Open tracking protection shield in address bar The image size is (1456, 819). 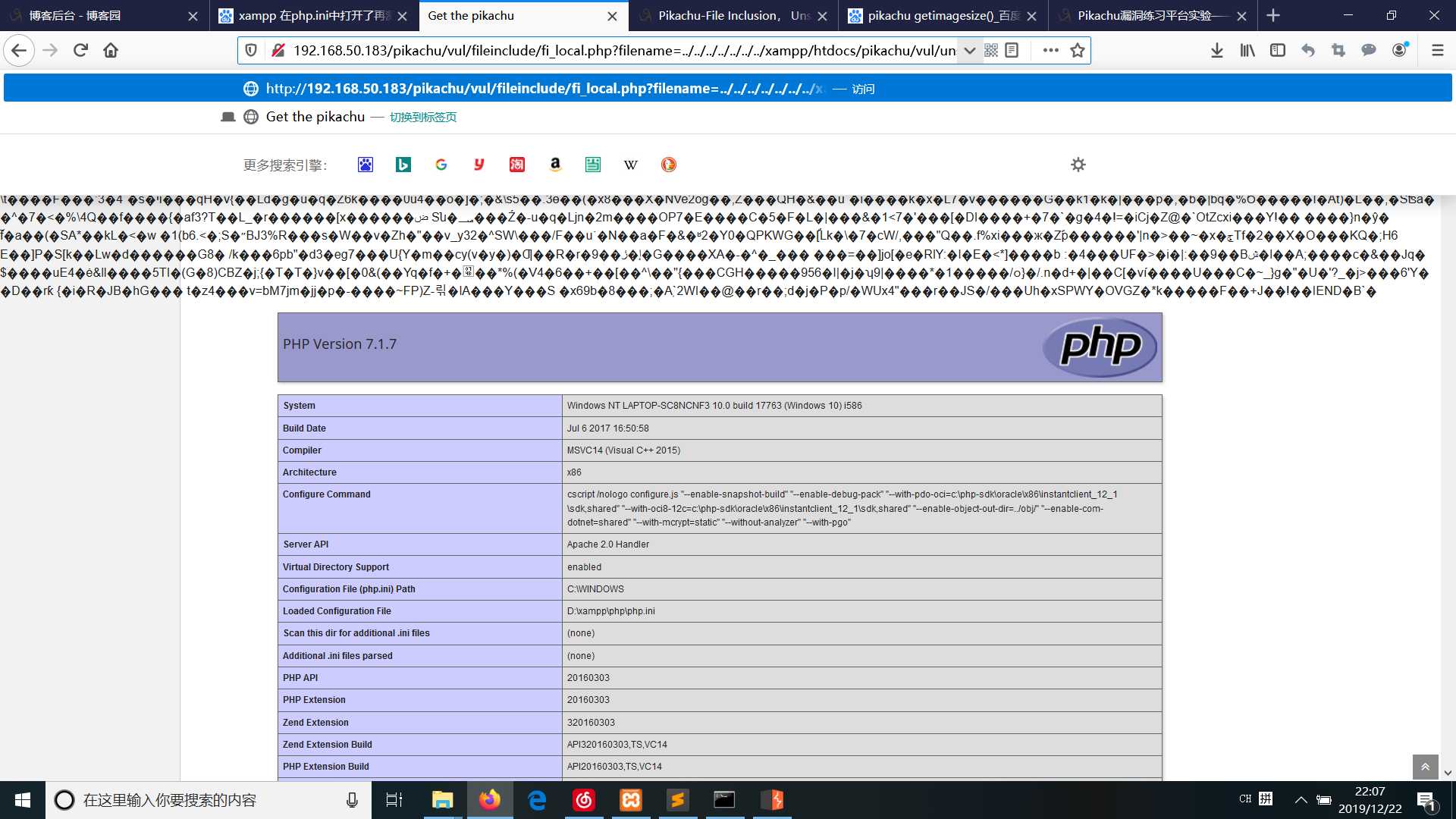pyautogui.click(x=251, y=51)
